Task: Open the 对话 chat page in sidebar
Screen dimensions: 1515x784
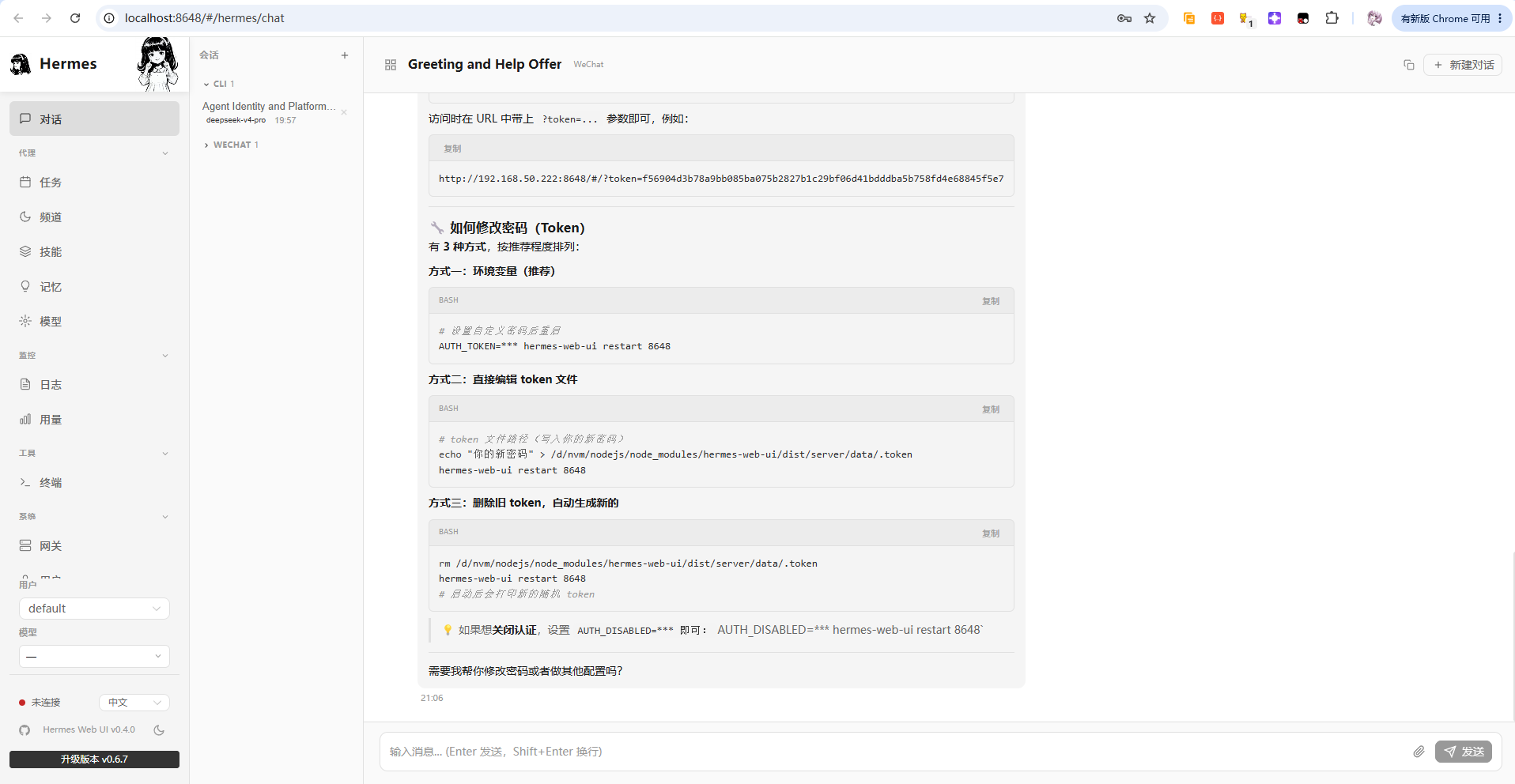Action: 94,119
